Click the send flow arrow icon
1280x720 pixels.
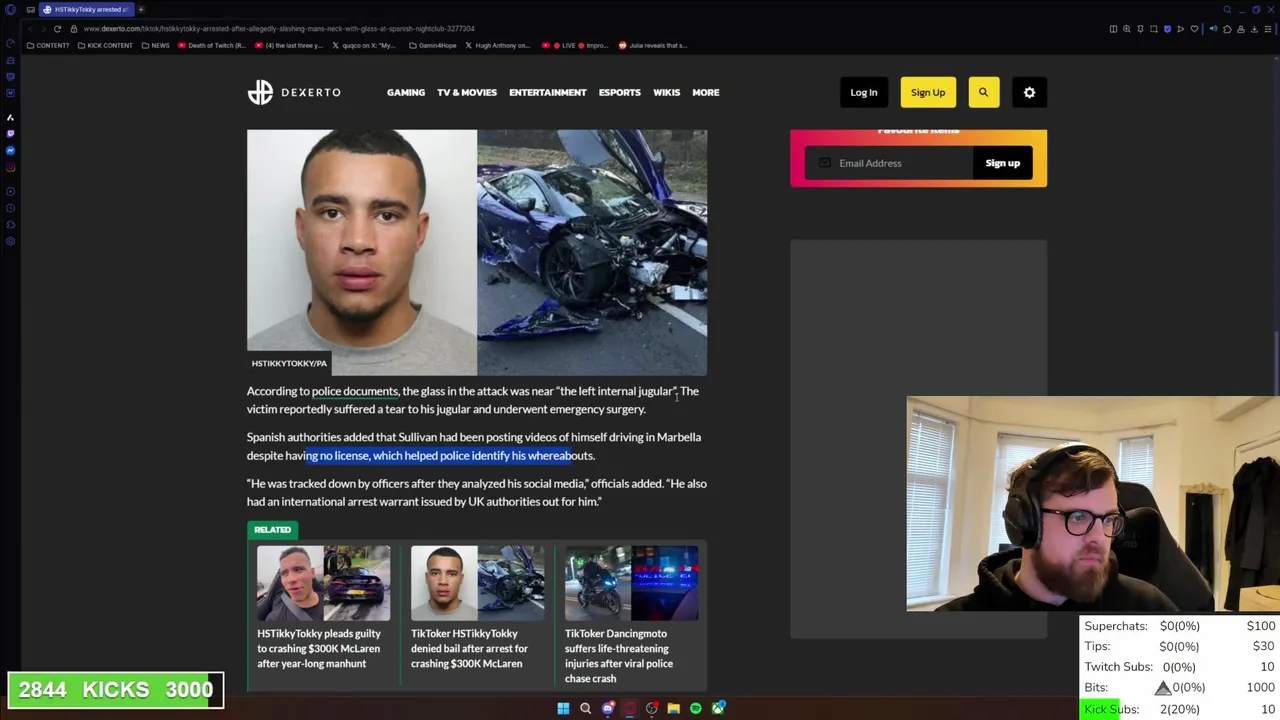pos(1180,29)
